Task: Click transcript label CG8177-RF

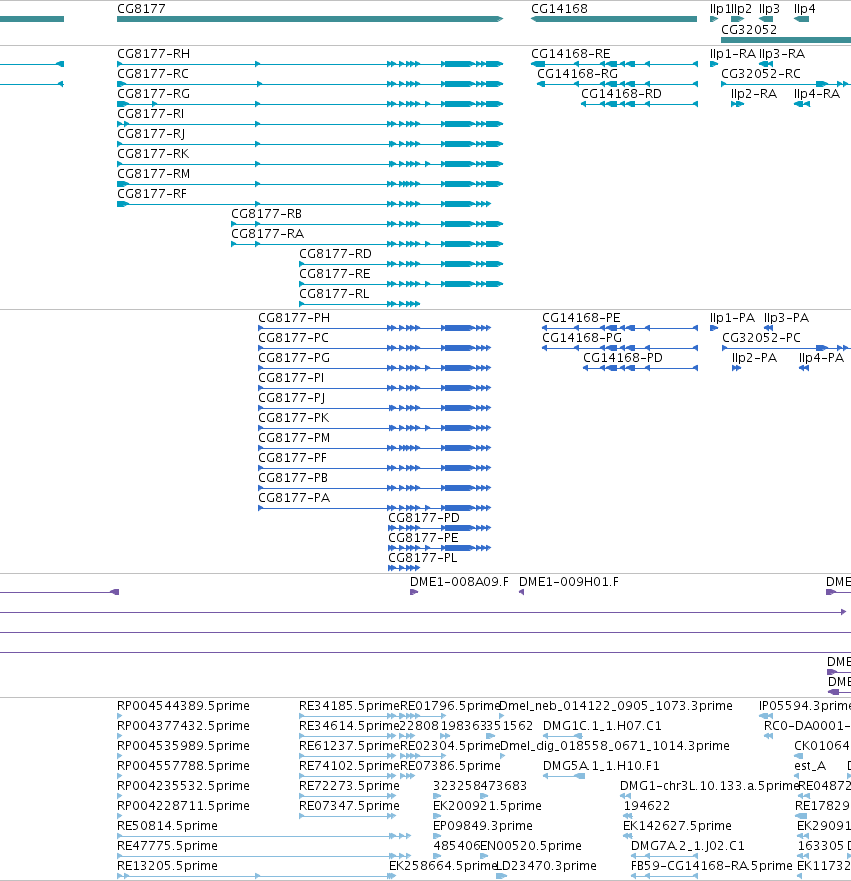Action: (152, 194)
